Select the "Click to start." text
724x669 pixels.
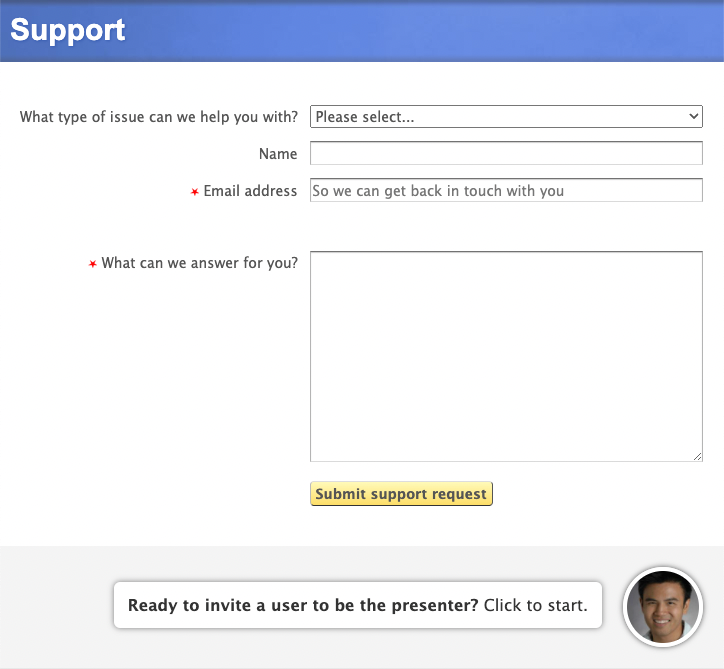pos(535,605)
